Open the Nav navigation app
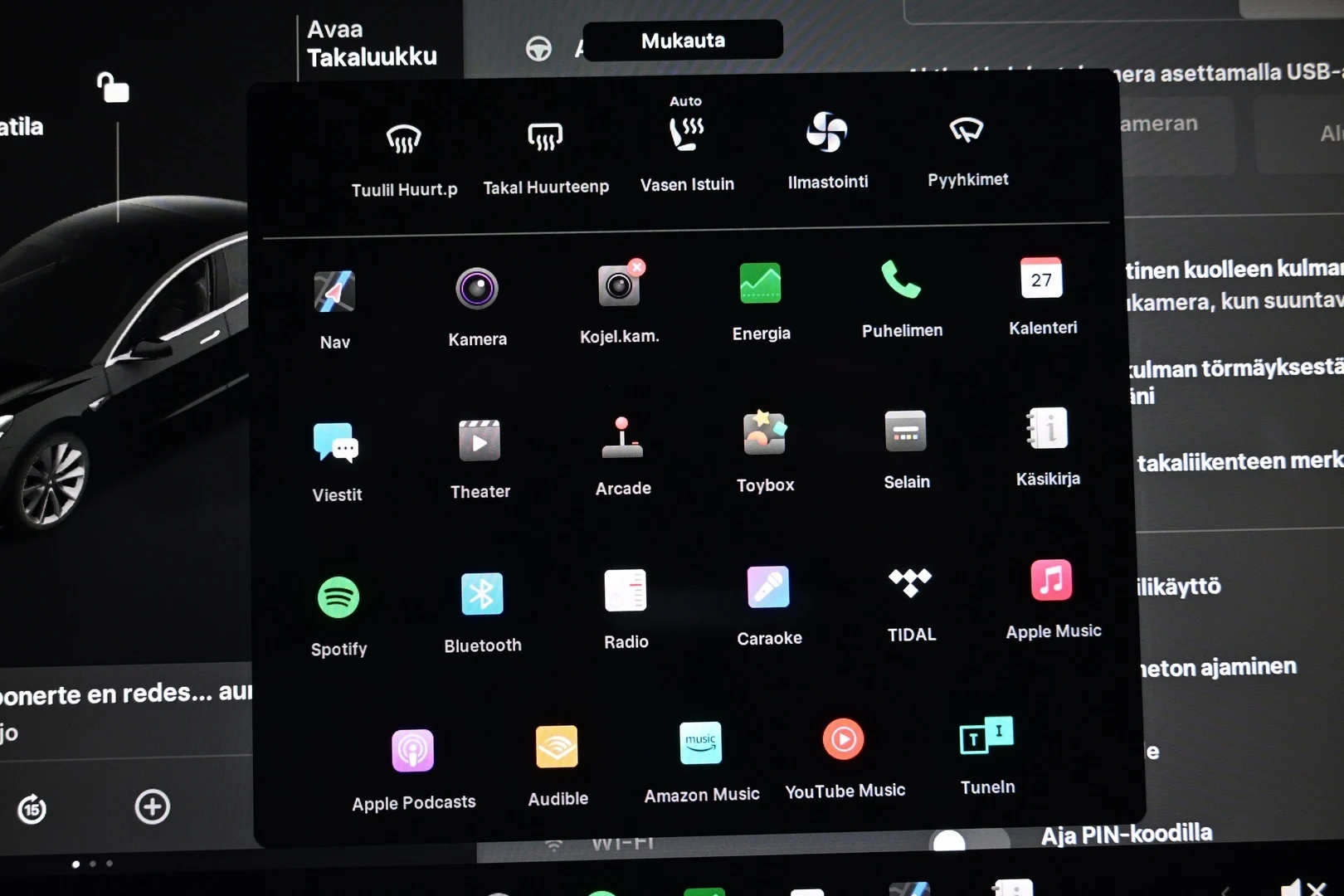This screenshot has height=896, width=1344. pos(334,292)
